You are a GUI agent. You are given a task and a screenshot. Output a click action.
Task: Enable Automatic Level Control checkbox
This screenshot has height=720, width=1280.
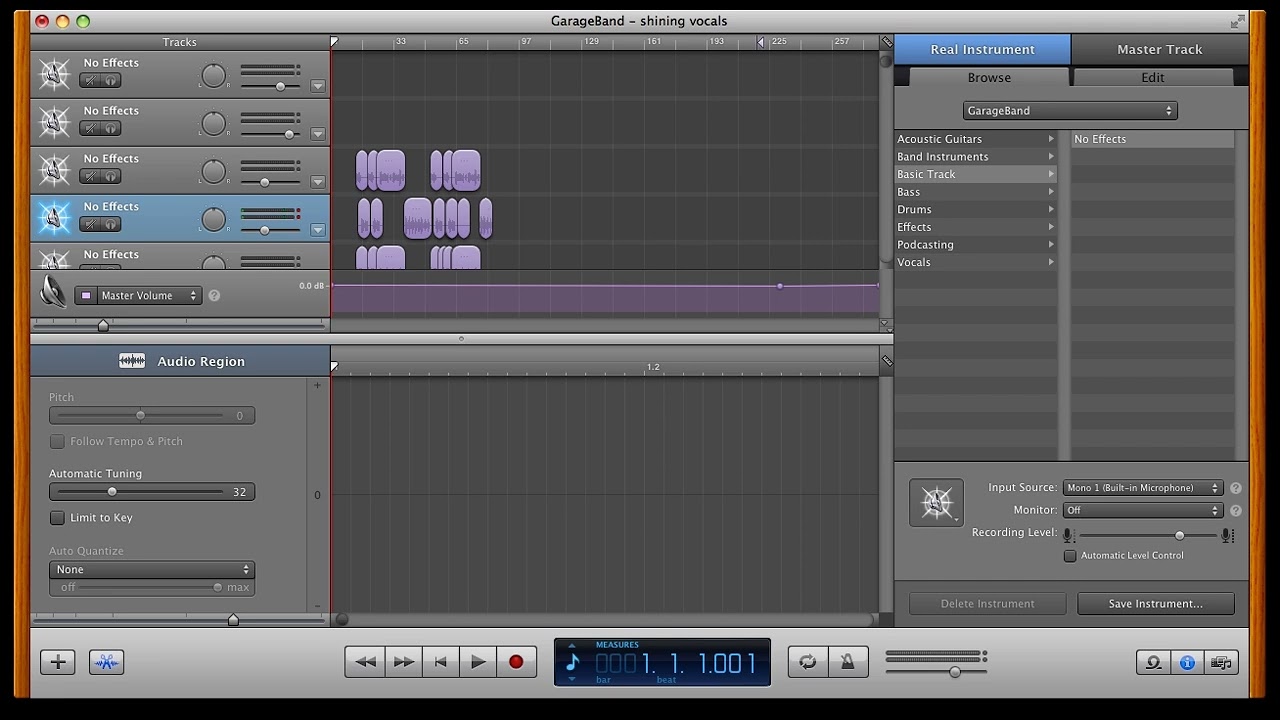1070,556
